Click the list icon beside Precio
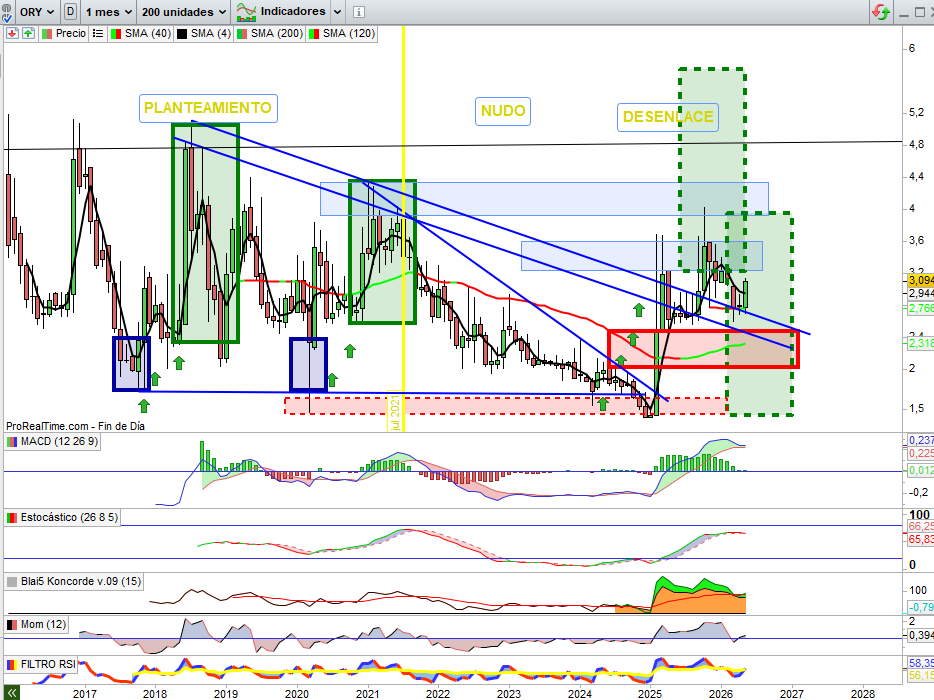Image resolution: width=934 pixels, height=700 pixels. [98, 33]
